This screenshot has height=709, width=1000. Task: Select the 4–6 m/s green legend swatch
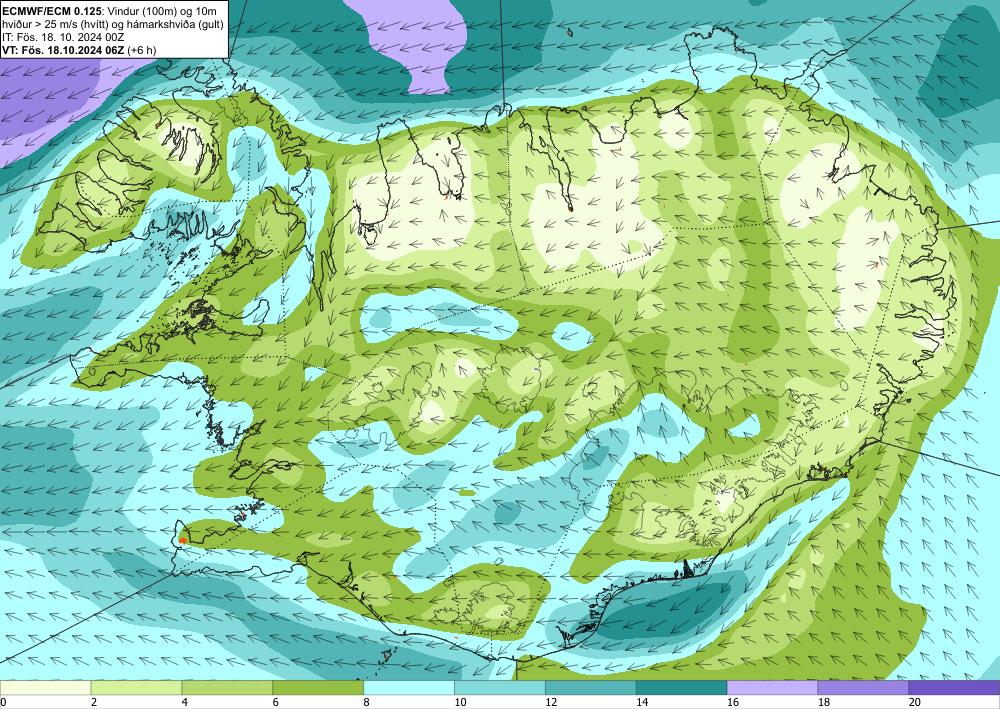[x=227, y=688]
